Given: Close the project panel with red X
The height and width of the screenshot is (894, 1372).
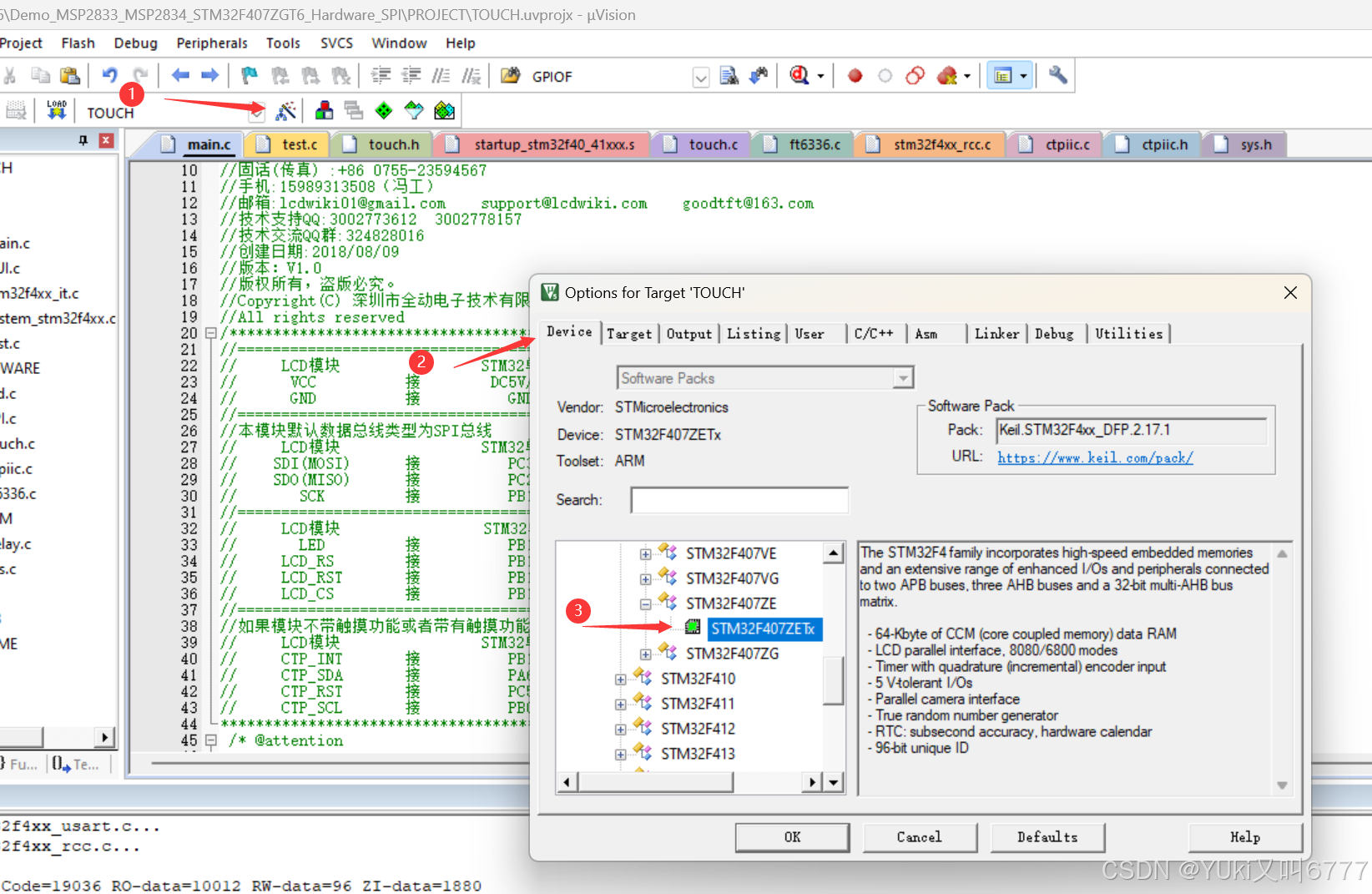Looking at the screenshot, I should [106, 140].
